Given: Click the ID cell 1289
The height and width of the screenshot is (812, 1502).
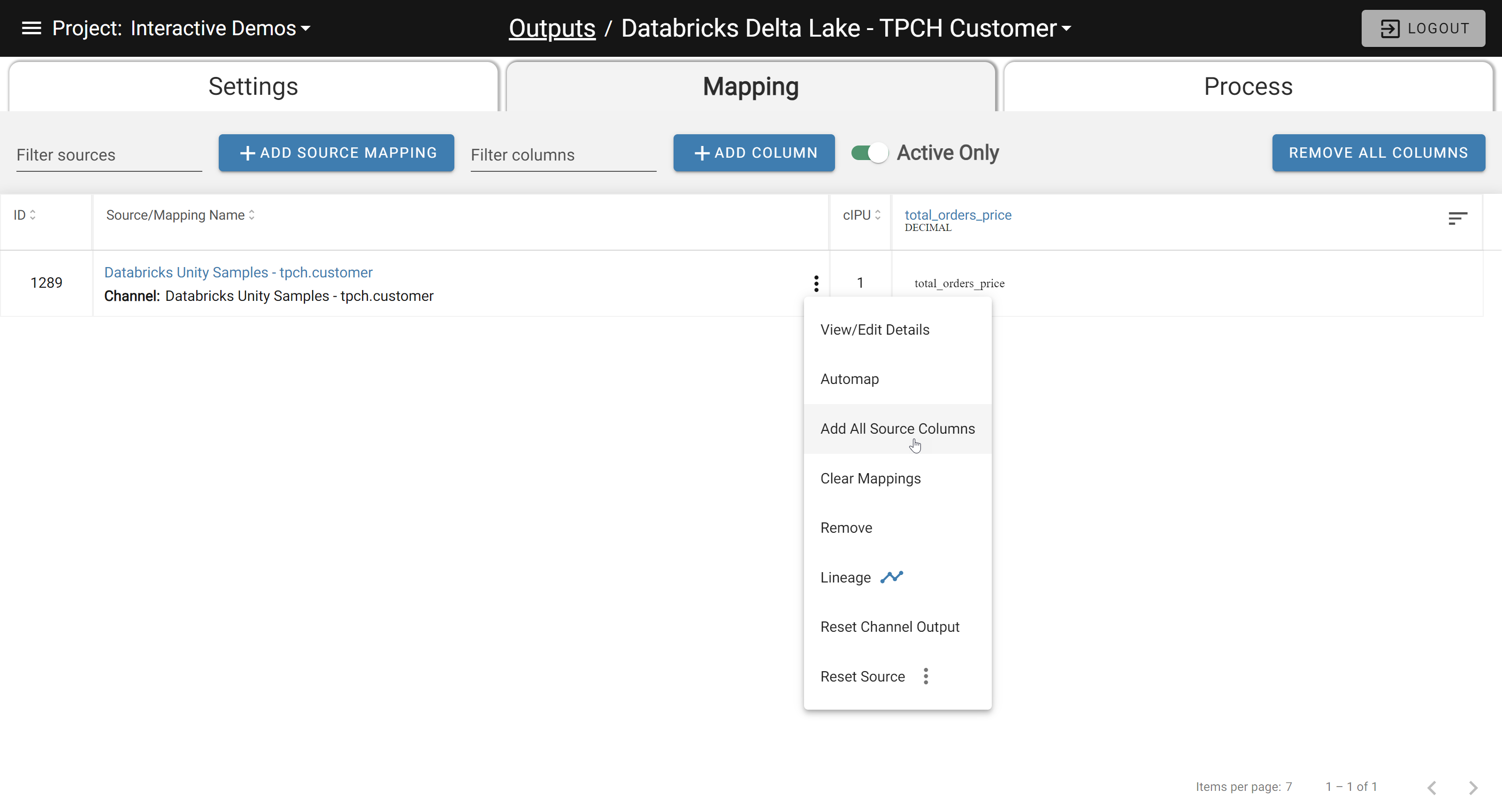Looking at the screenshot, I should tap(46, 283).
